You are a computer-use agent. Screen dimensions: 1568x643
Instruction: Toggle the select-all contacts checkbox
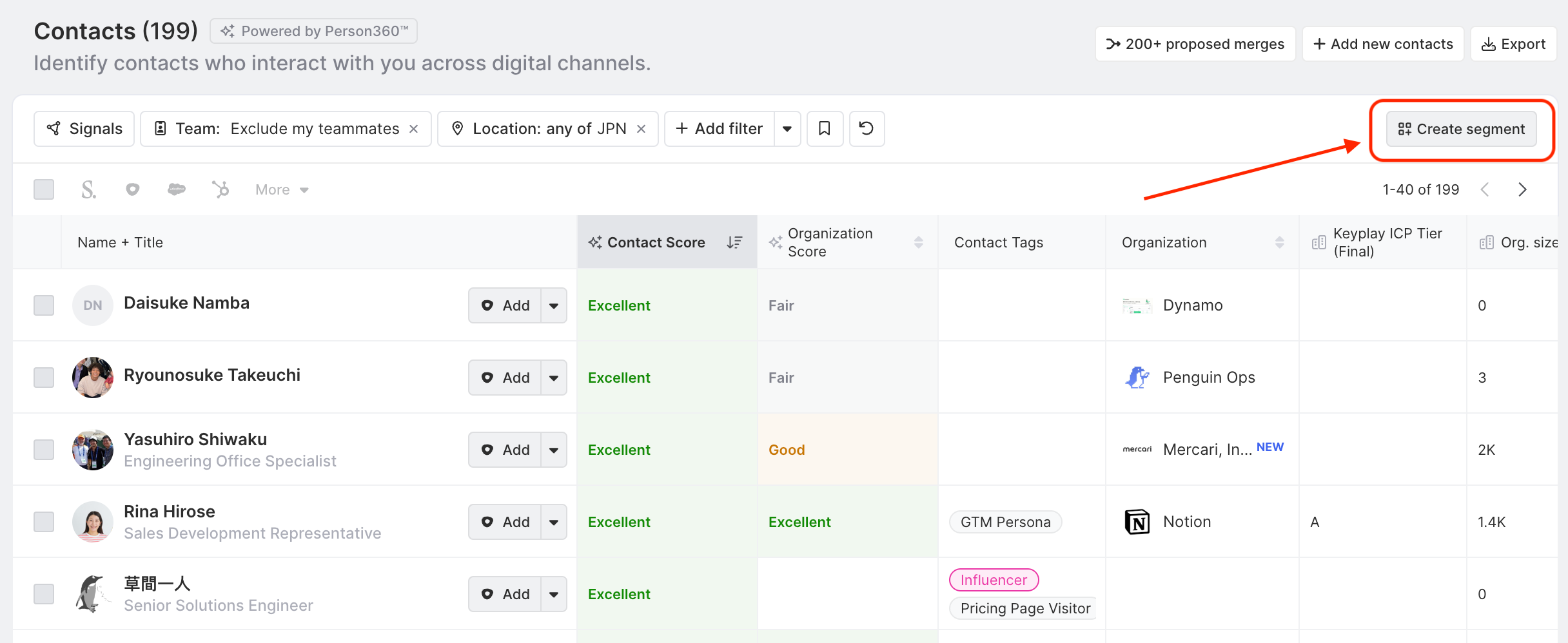(44, 189)
